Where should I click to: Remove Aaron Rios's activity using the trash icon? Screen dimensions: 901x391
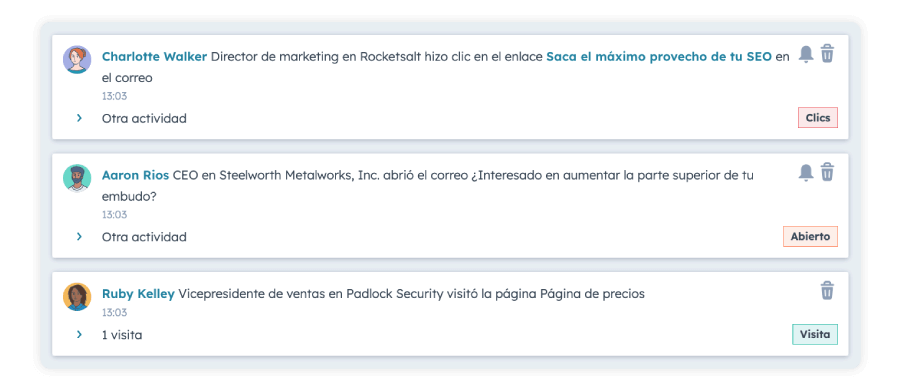coord(827,172)
